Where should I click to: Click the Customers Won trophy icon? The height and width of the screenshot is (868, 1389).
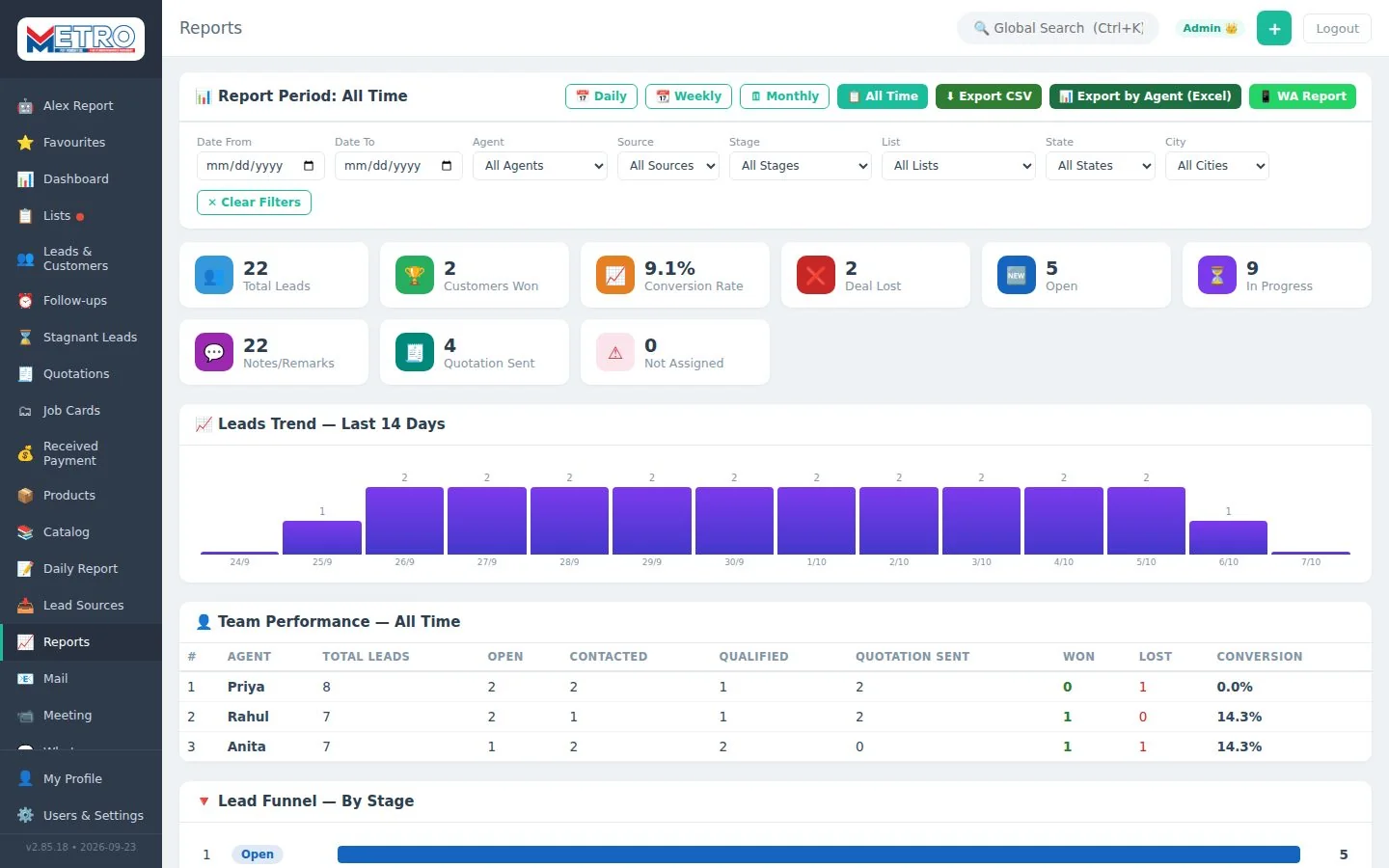tap(415, 276)
